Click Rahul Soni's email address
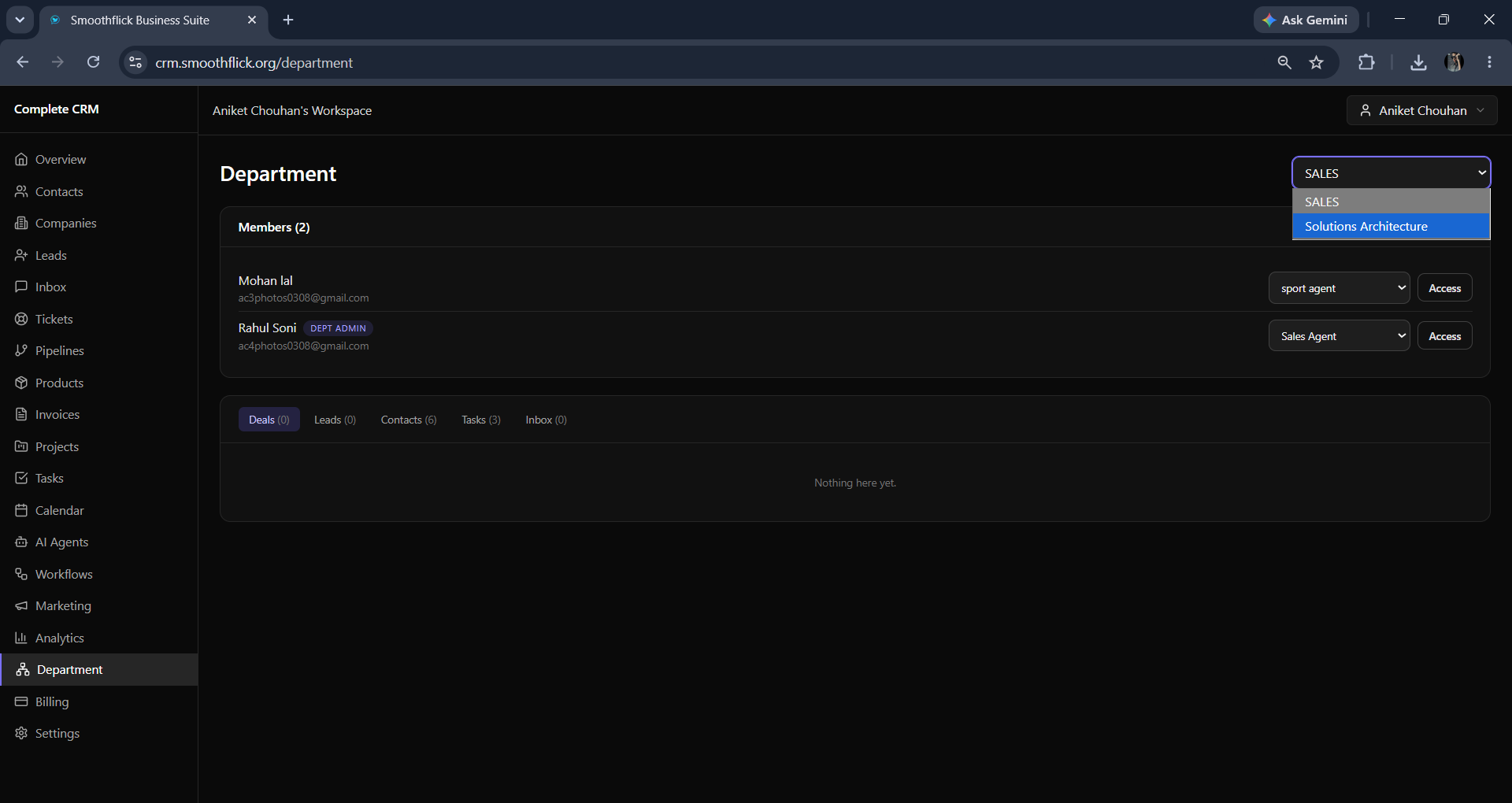Viewport: 1512px width, 803px height. coord(304,346)
